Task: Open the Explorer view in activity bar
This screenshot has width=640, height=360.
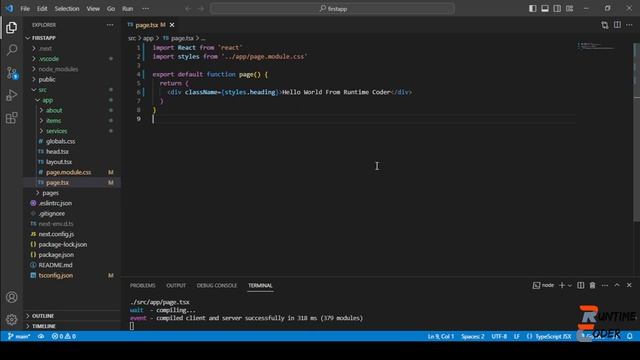Action: (11, 27)
